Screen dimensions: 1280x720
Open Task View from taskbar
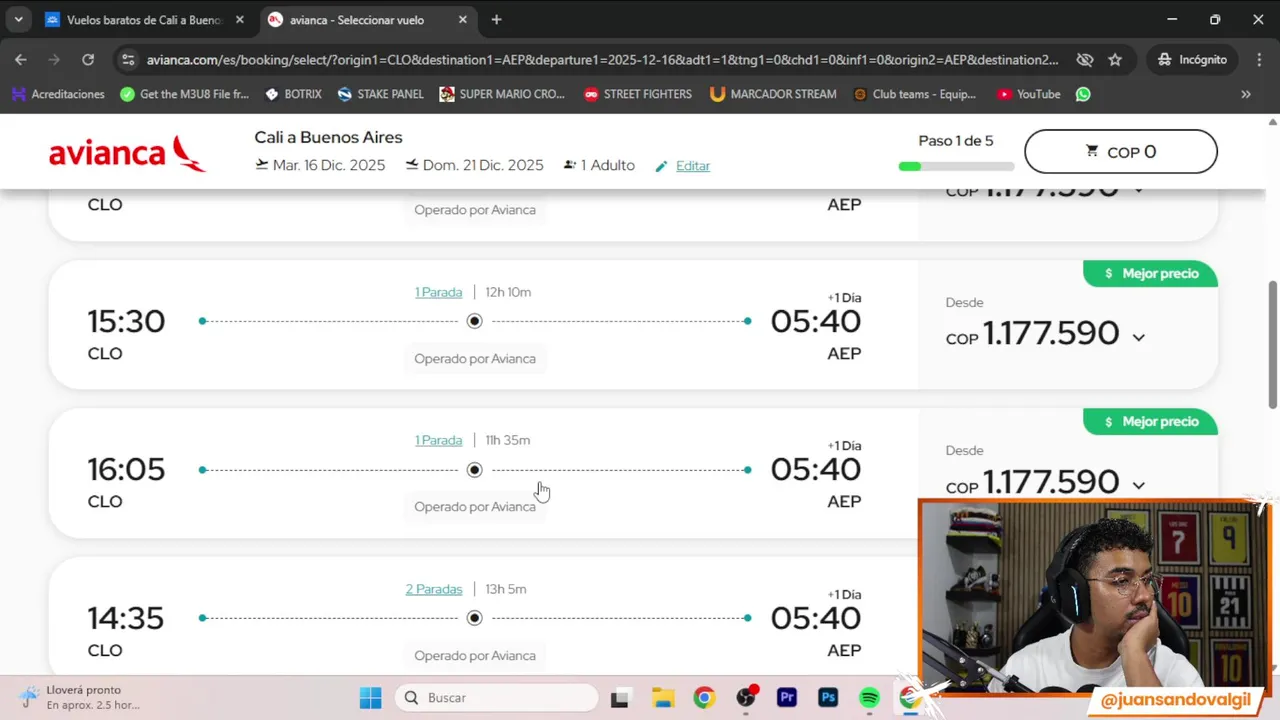tap(620, 698)
